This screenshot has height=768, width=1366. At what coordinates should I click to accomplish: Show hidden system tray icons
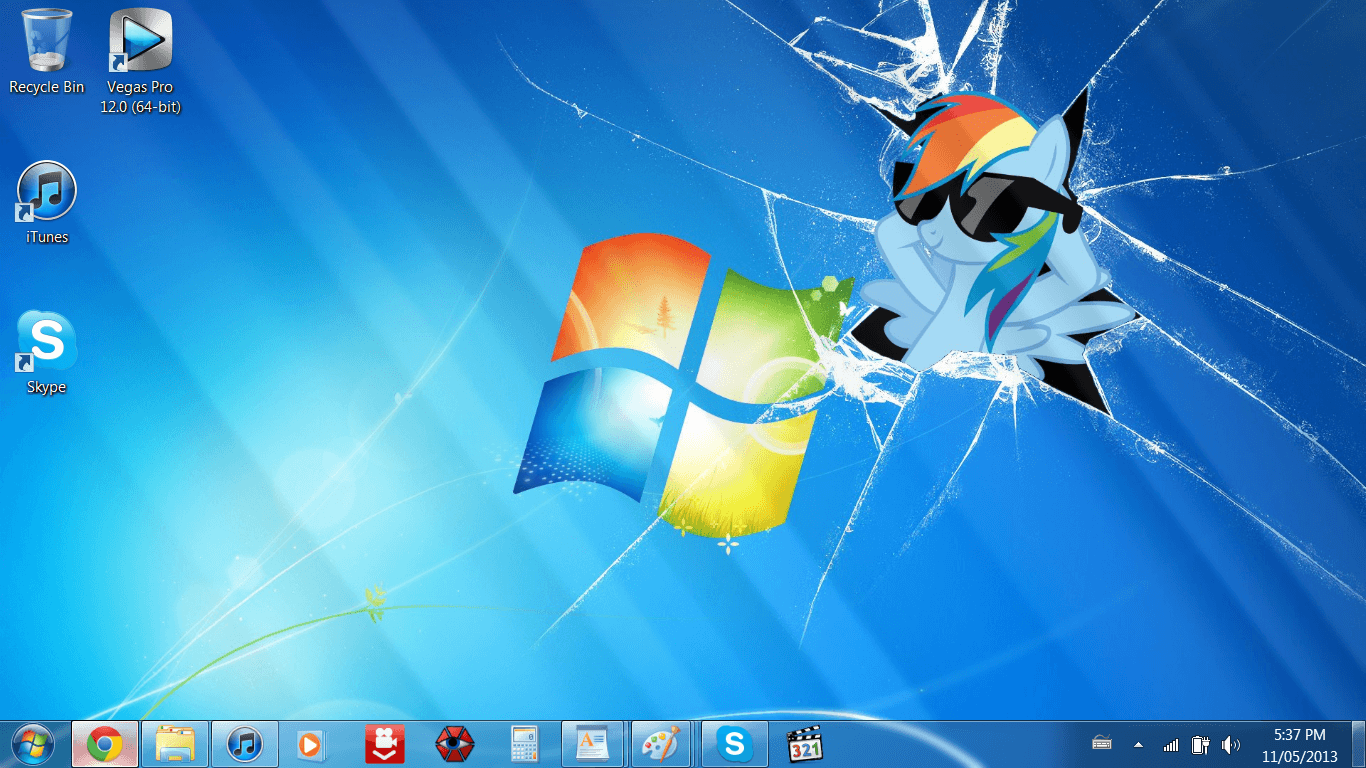(x=1137, y=744)
